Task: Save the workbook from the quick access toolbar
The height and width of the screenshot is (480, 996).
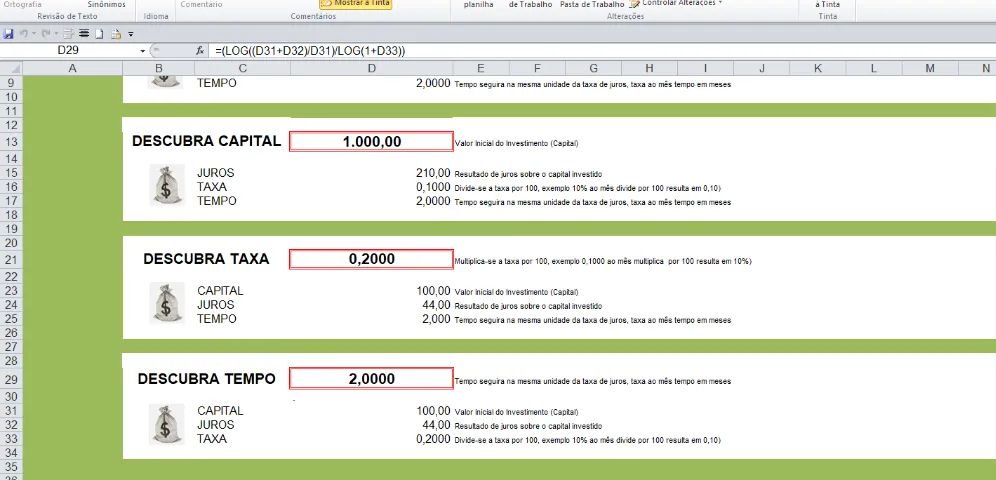Action: (x=8, y=34)
